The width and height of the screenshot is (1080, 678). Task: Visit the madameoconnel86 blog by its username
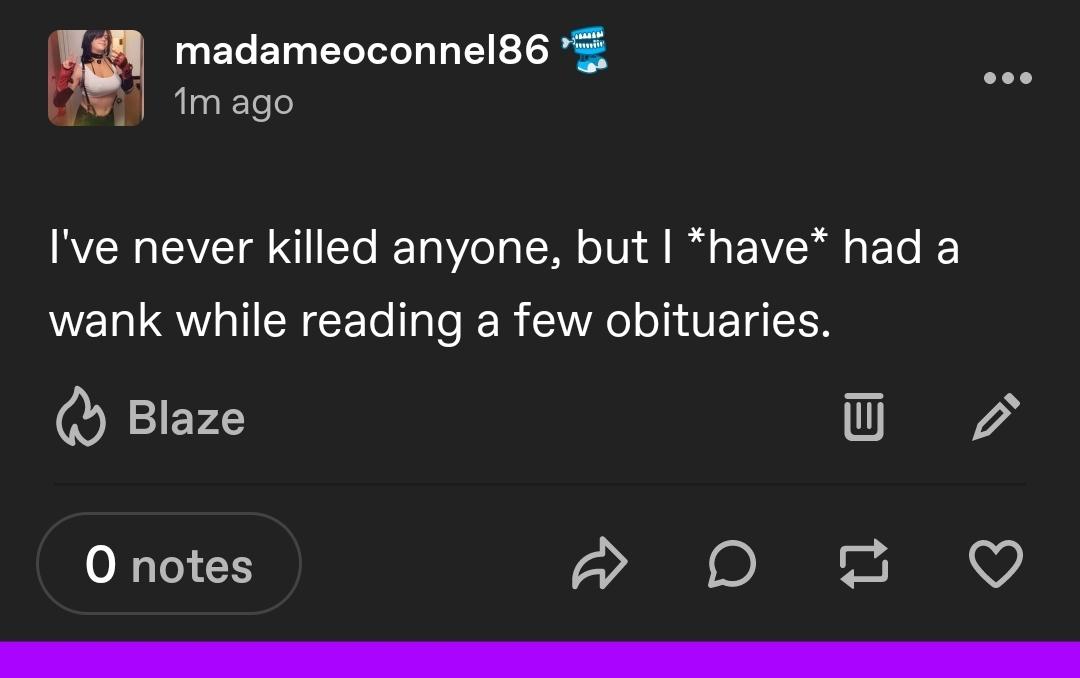362,50
